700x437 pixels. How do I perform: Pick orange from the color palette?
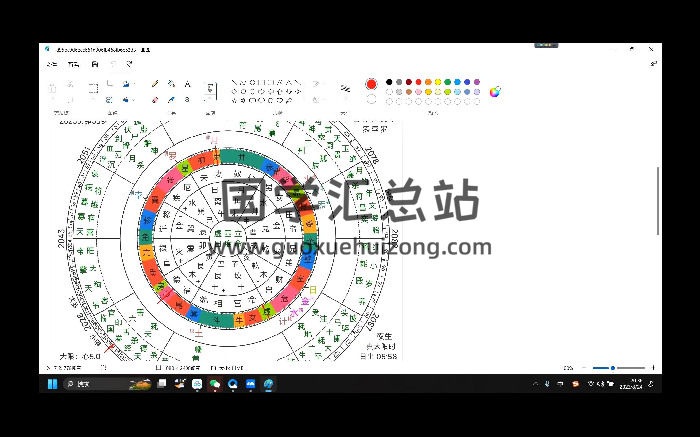coord(428,82)
